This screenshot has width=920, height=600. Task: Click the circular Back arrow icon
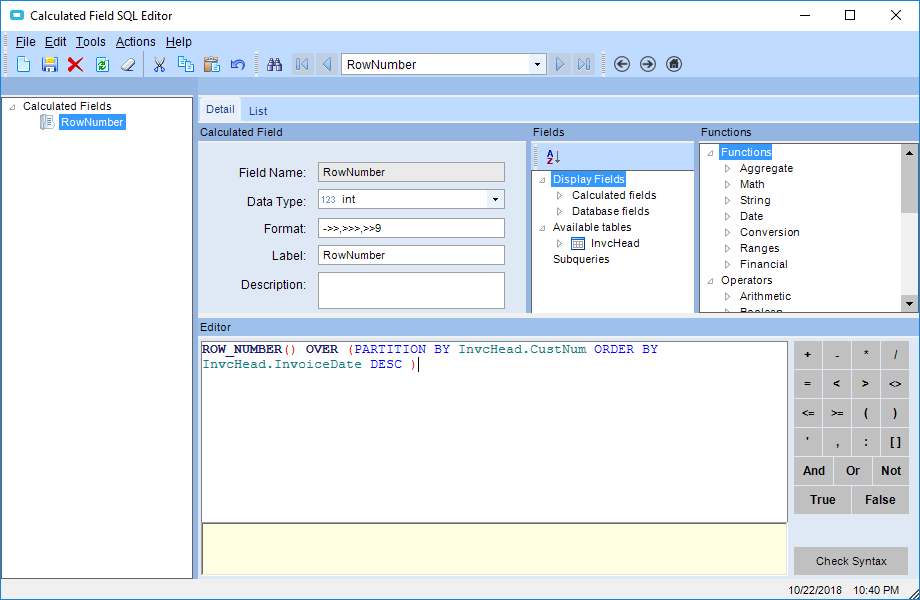point(622,64)
